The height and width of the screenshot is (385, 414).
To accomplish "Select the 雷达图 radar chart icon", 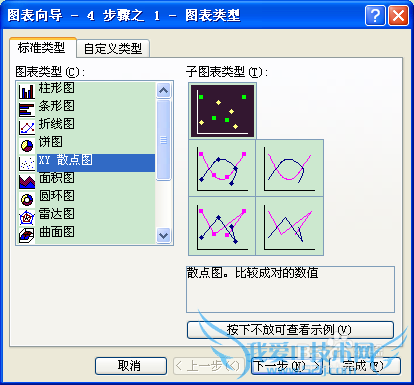I will click(x=27, y=217).
